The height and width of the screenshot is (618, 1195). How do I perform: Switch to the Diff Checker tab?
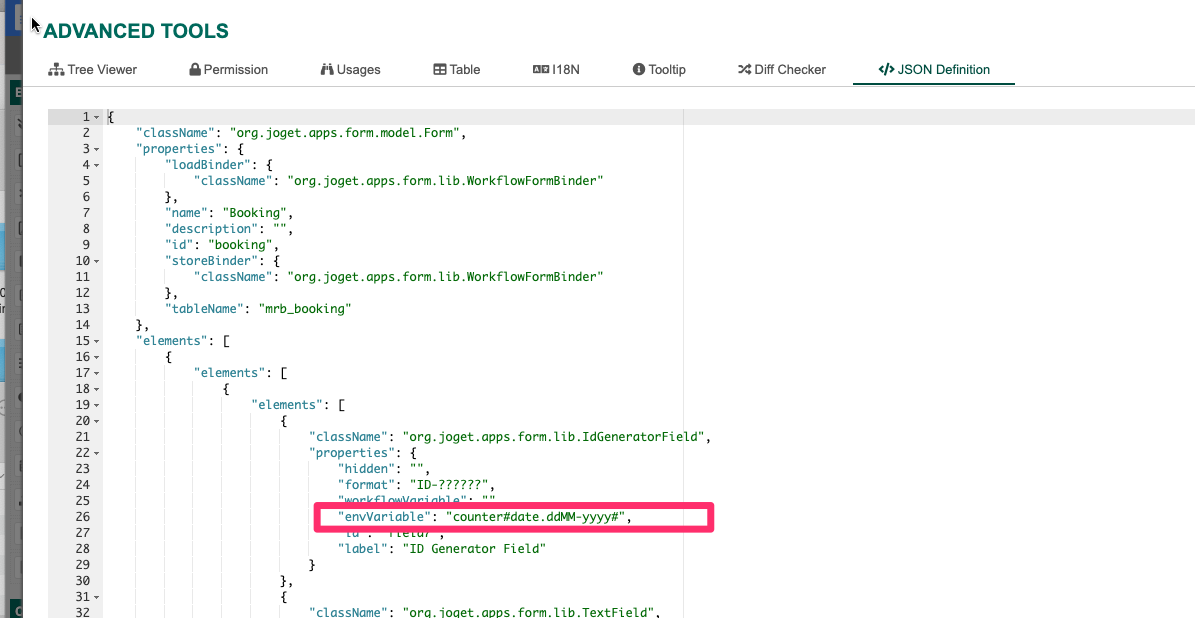(781, 70)
